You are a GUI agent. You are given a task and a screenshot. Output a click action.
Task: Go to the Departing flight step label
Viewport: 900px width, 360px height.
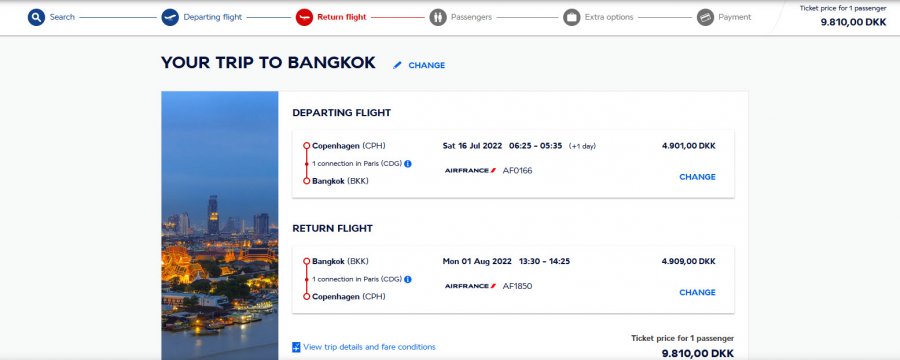tap(213, 17)
